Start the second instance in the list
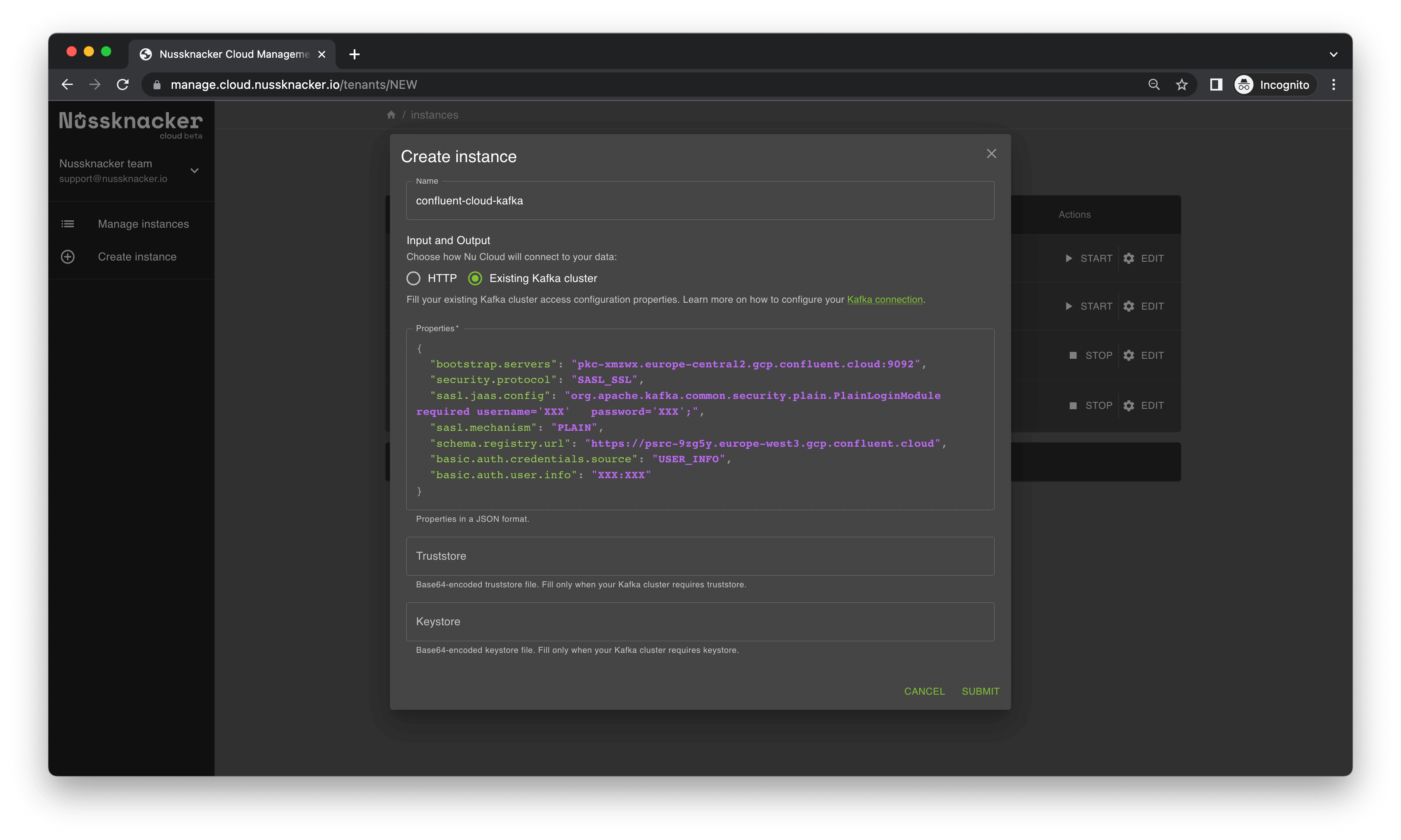1401x840 pixels. pyautogui.click(x=1089, y=306)
